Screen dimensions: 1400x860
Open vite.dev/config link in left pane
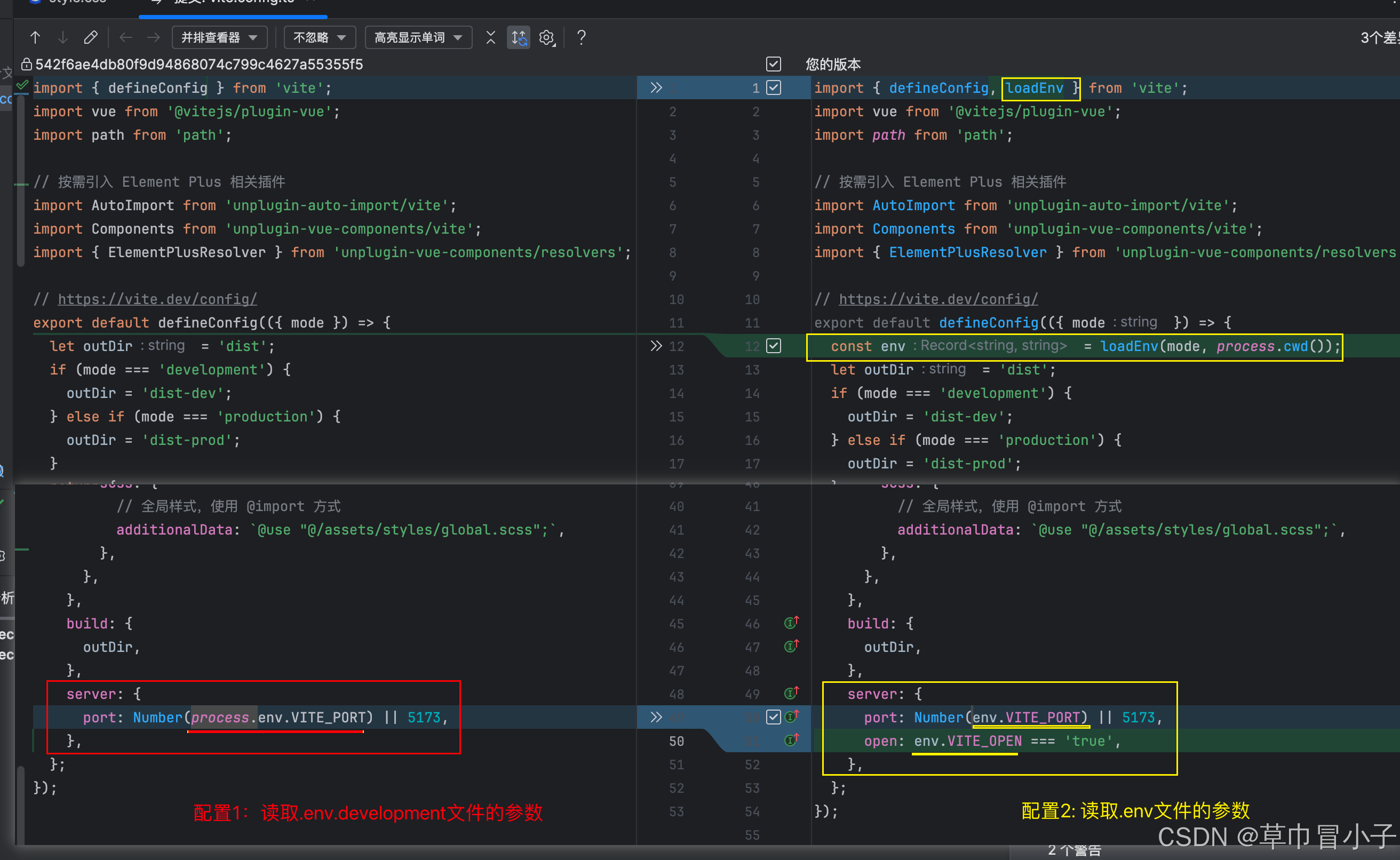pyautogui.click(x=157, y=299)
